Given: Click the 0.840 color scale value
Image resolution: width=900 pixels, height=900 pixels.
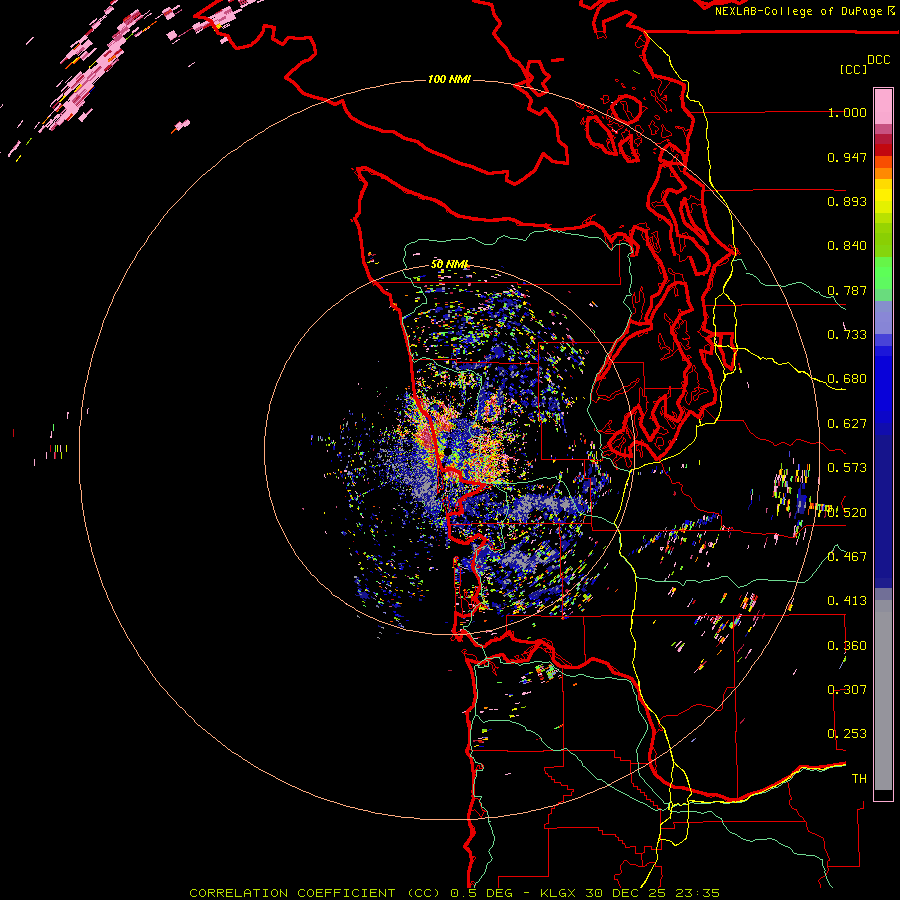Looking at the screenshot, I should 847,246.
